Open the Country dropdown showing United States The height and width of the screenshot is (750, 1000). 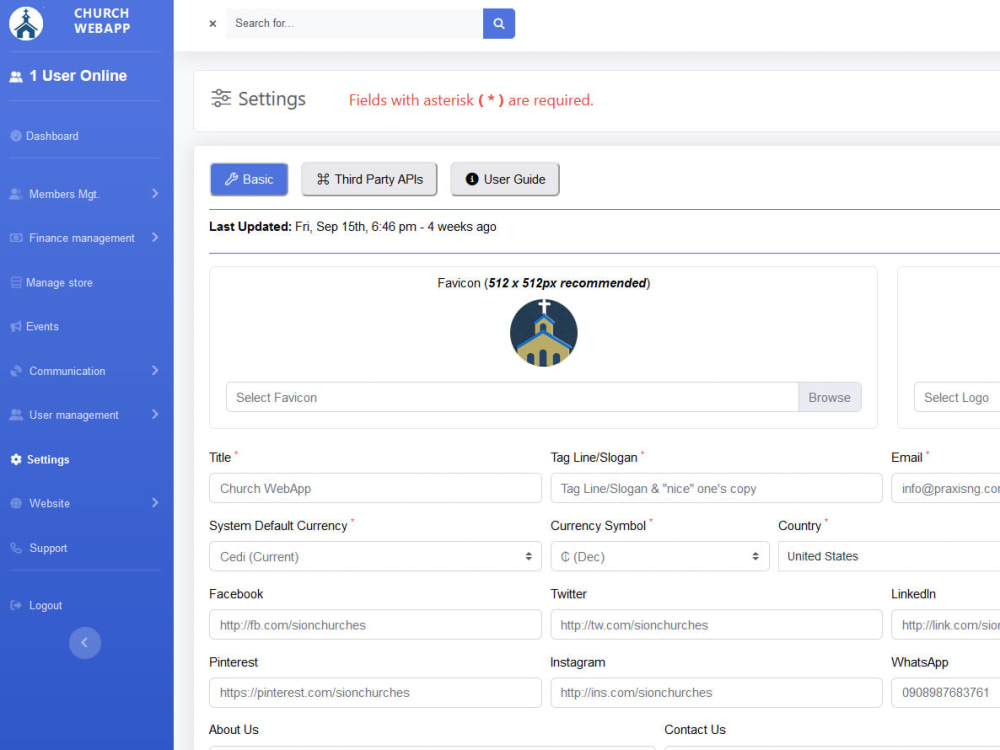tap(889, 556)
